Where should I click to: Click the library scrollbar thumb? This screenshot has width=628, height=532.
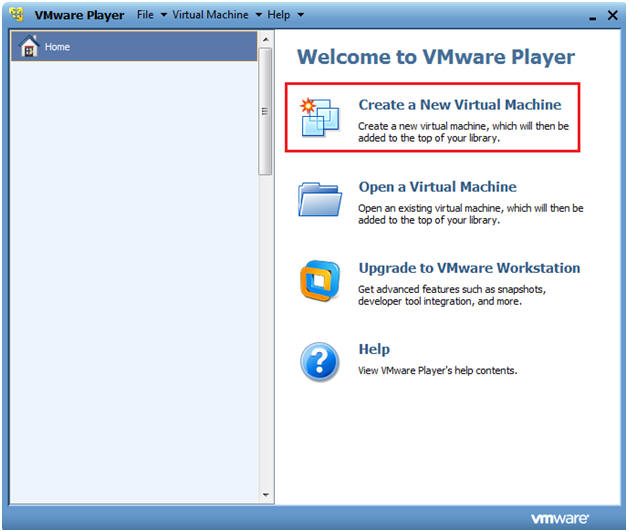(x=265, y=111)
